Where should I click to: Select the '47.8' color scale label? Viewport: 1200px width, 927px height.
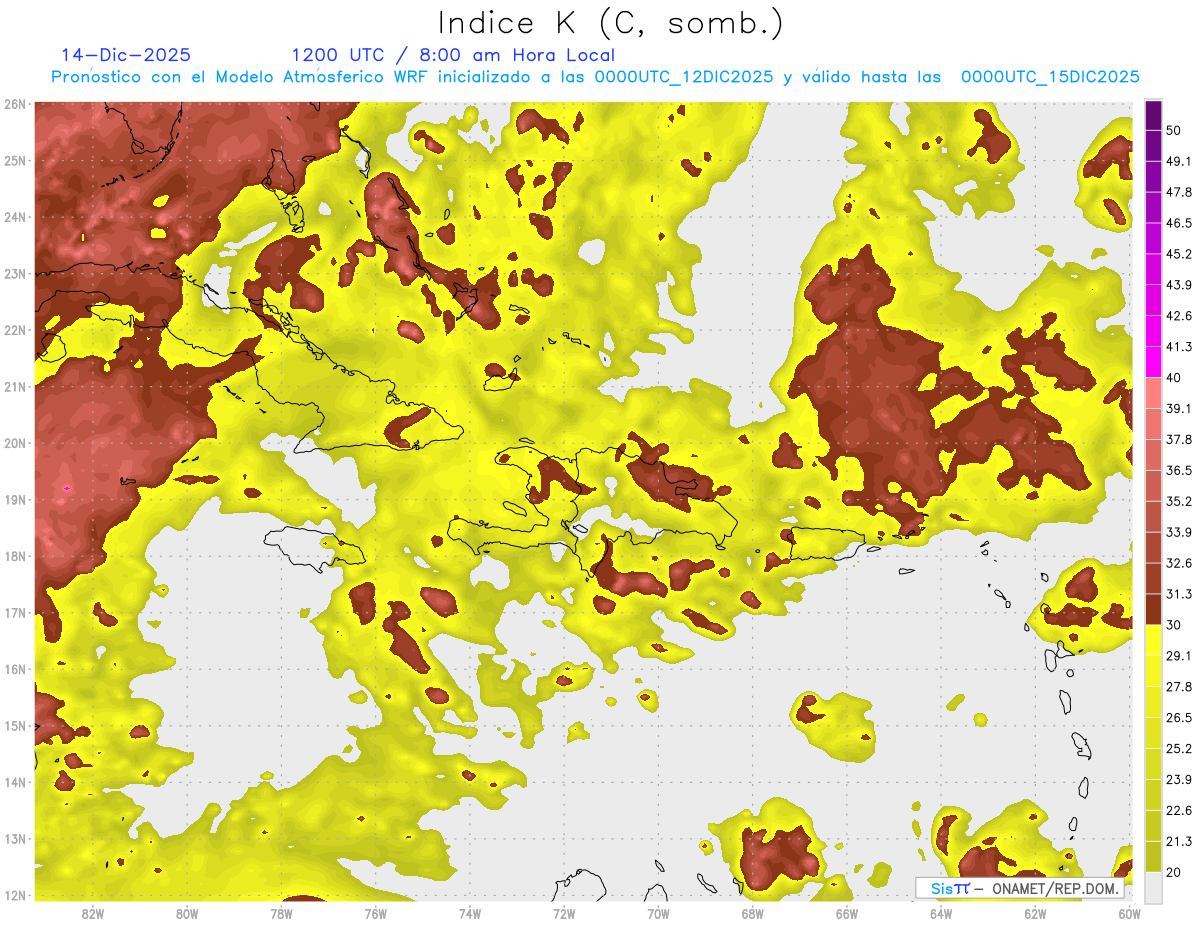[1180, 192]
